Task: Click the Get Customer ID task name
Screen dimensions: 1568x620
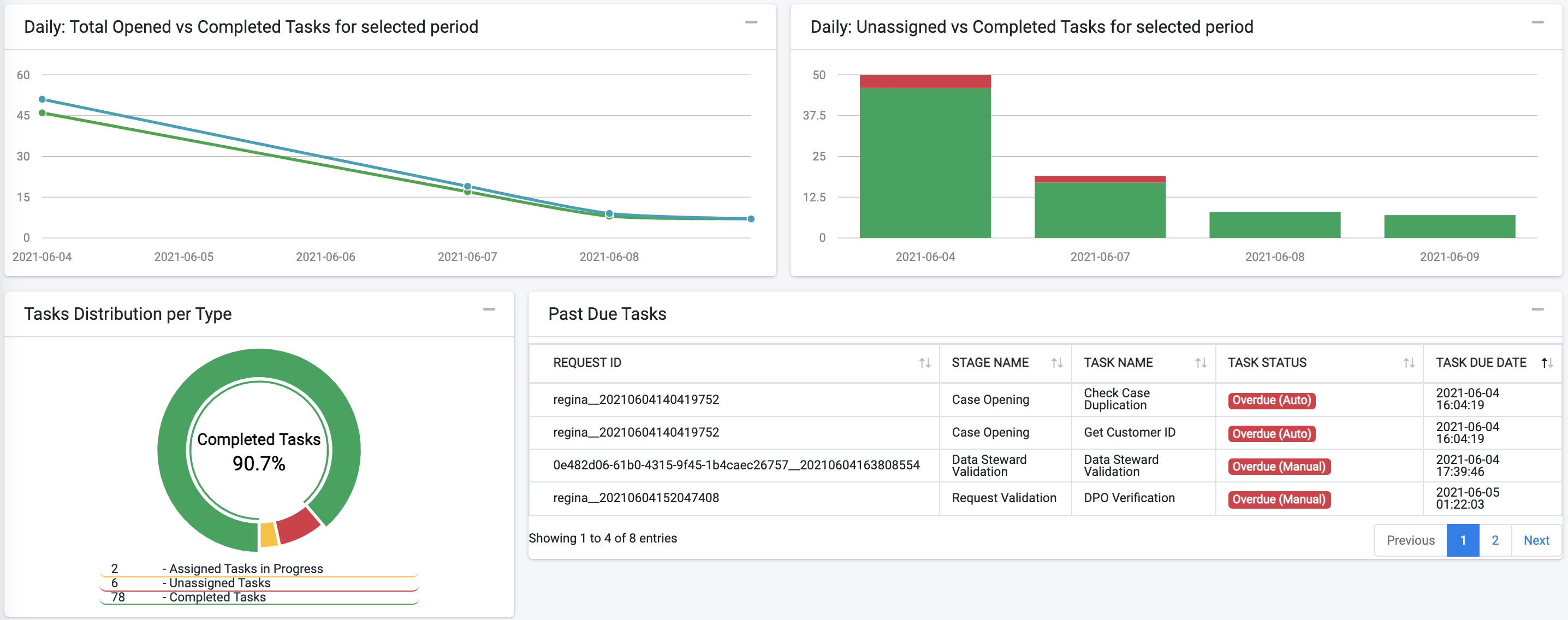Action: [x=1129, y=433]
